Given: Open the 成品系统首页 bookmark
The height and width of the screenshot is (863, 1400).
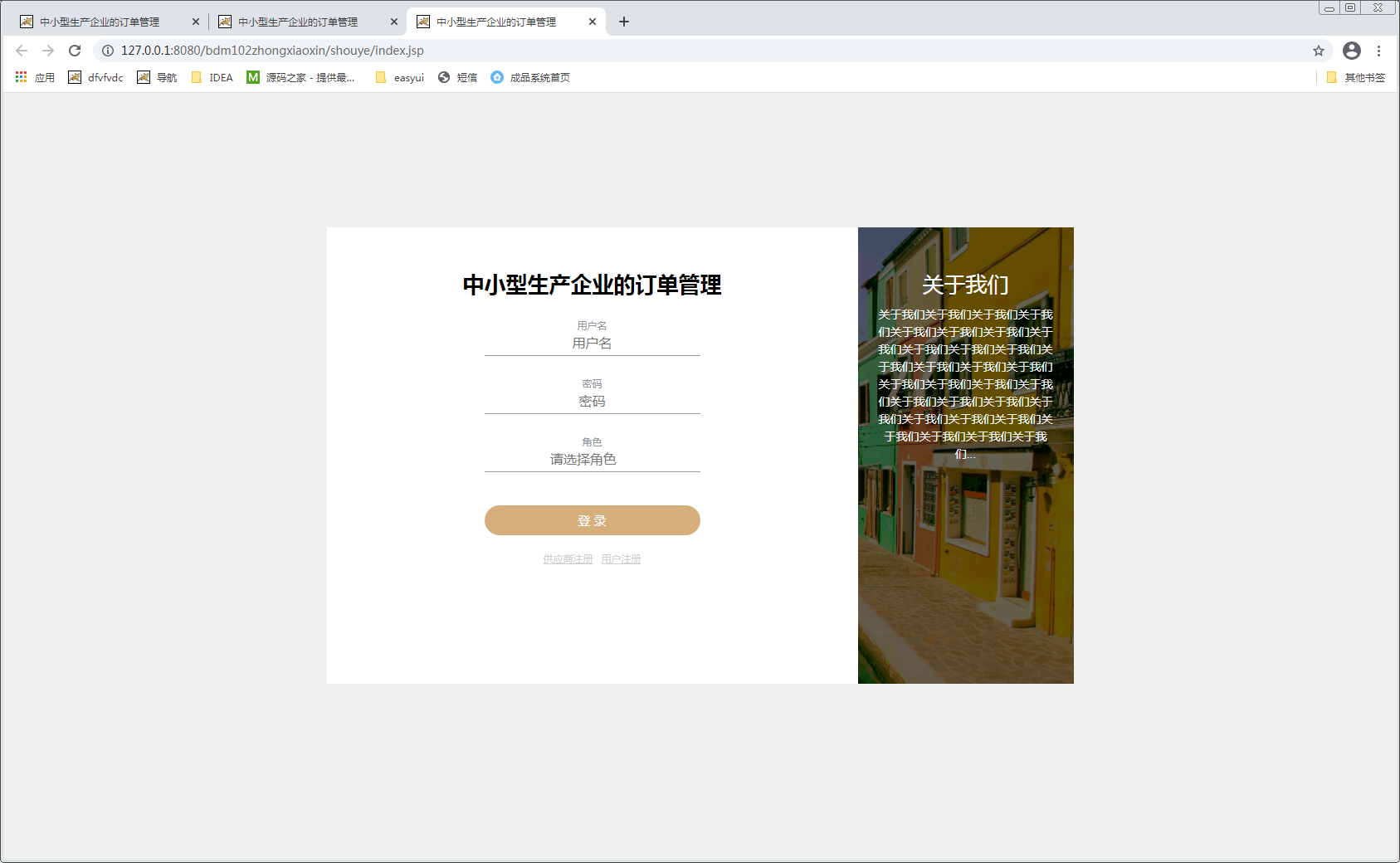Looking at the screenshot, I should click(x=530, y=77).
